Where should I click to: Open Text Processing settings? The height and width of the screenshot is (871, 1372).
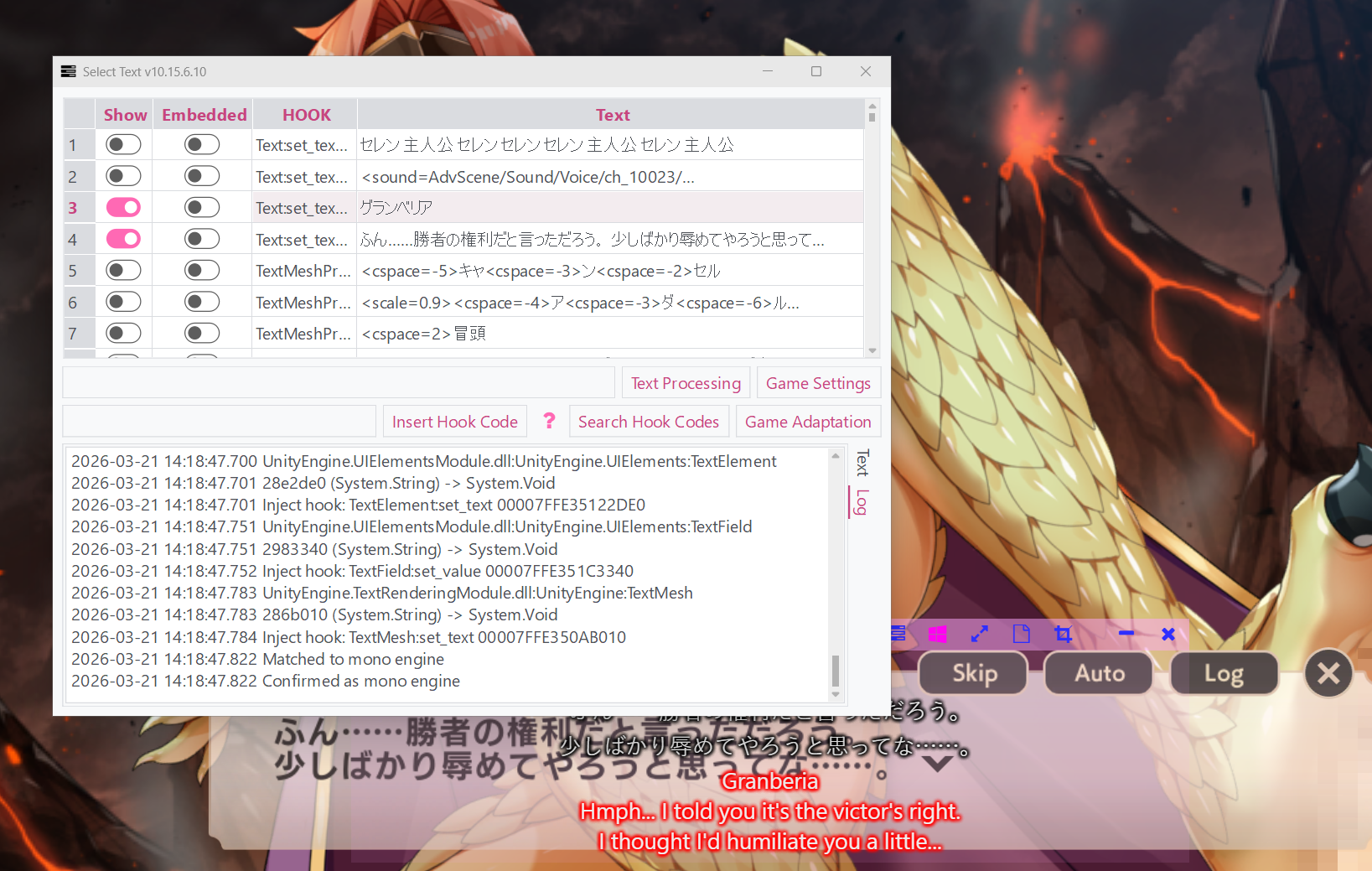[686, 383]
